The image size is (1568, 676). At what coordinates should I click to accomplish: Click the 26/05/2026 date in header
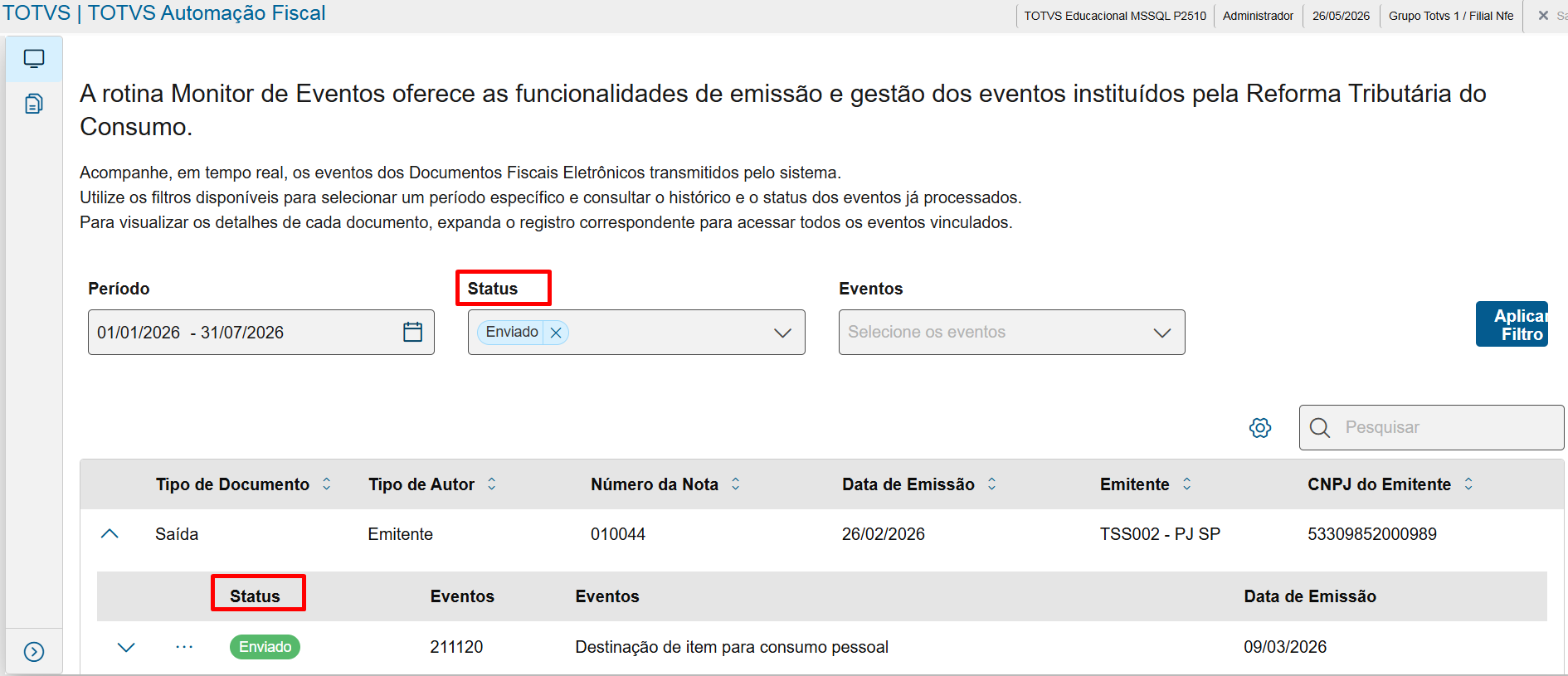1341,16
